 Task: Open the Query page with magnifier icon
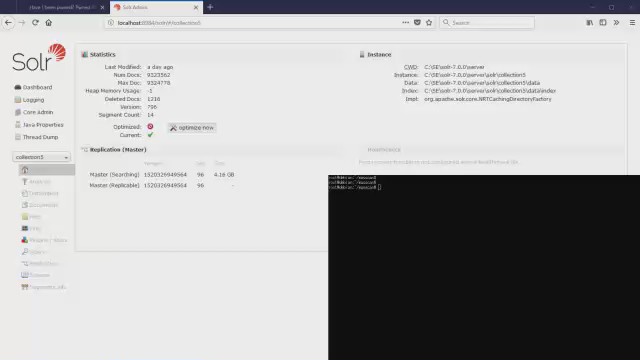point(34,252)
